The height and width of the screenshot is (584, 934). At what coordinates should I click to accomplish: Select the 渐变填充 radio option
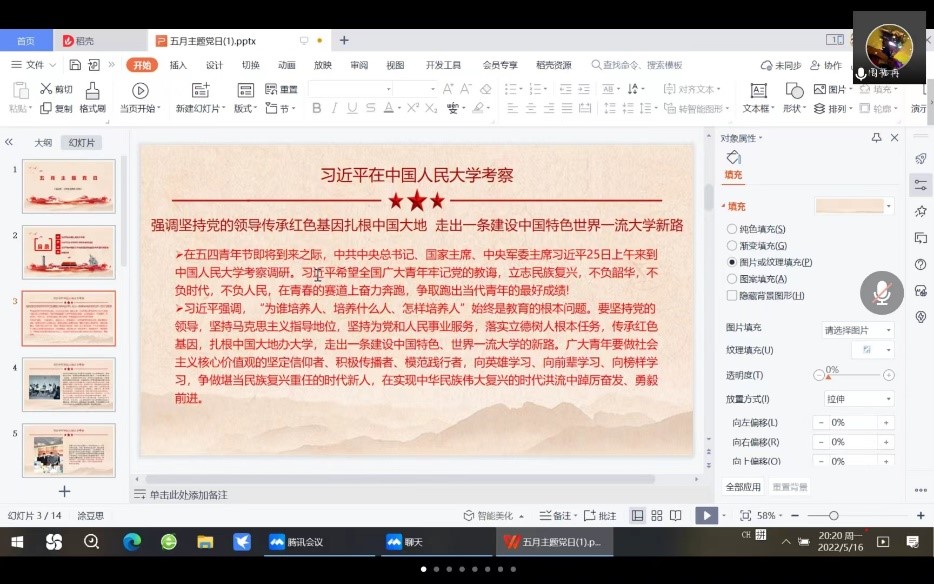pos(732,246)
